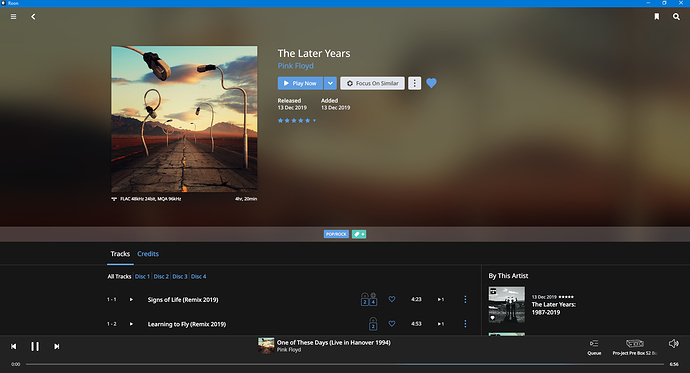Switch to the Credits tab
The width and height of the screenshot is (690, 373).
coord(148,254)
